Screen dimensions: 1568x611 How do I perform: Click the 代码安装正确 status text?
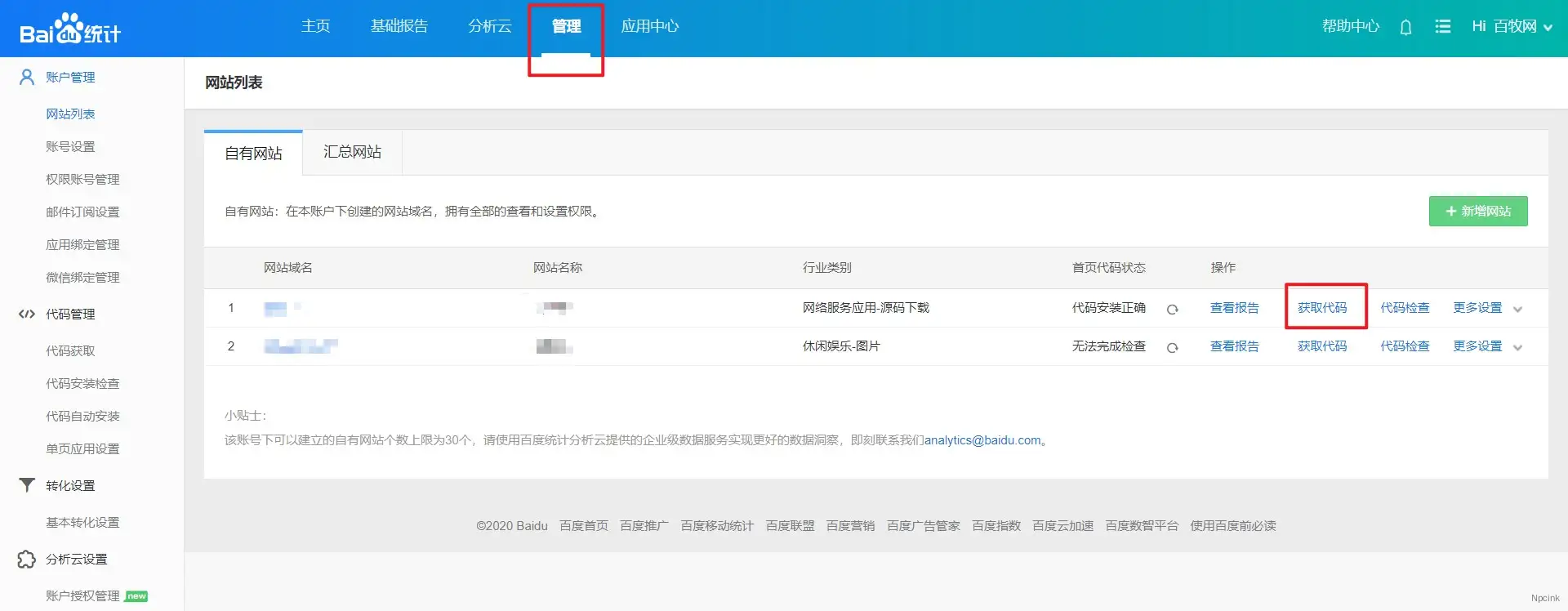[1109, 308]
